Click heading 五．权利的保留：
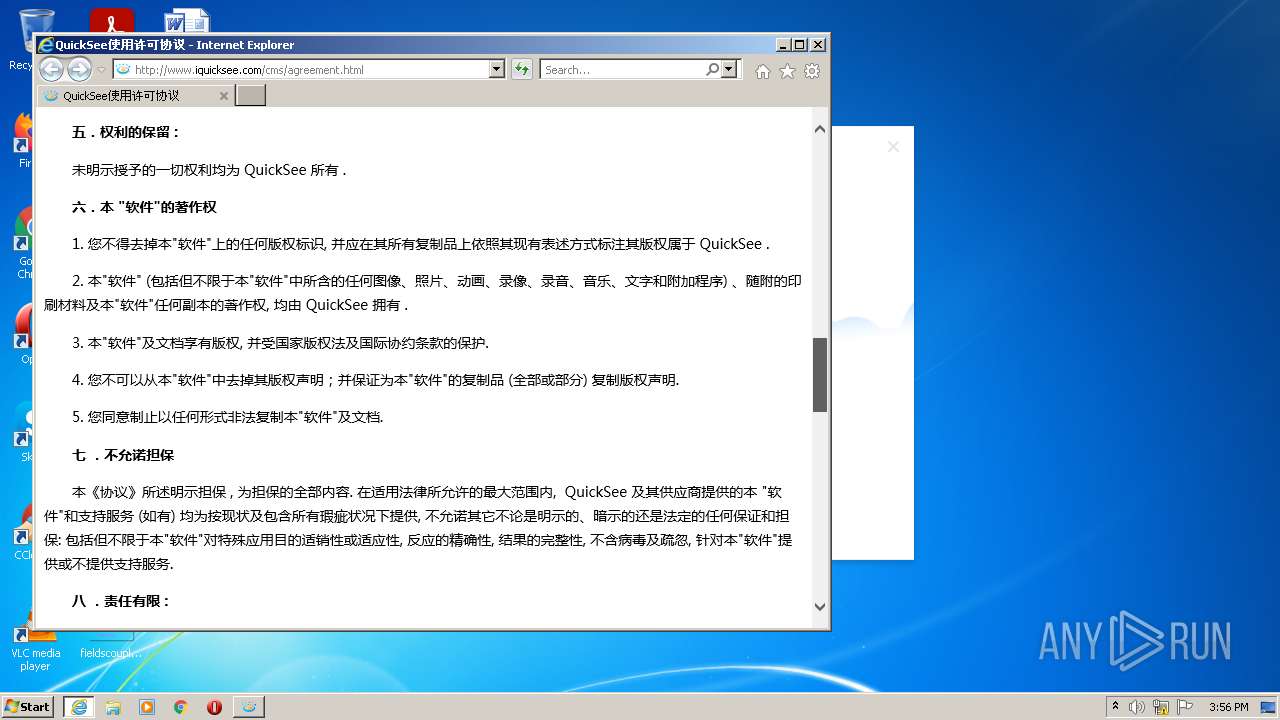This screenshot has width=1280, height=720. pos(126,132)
